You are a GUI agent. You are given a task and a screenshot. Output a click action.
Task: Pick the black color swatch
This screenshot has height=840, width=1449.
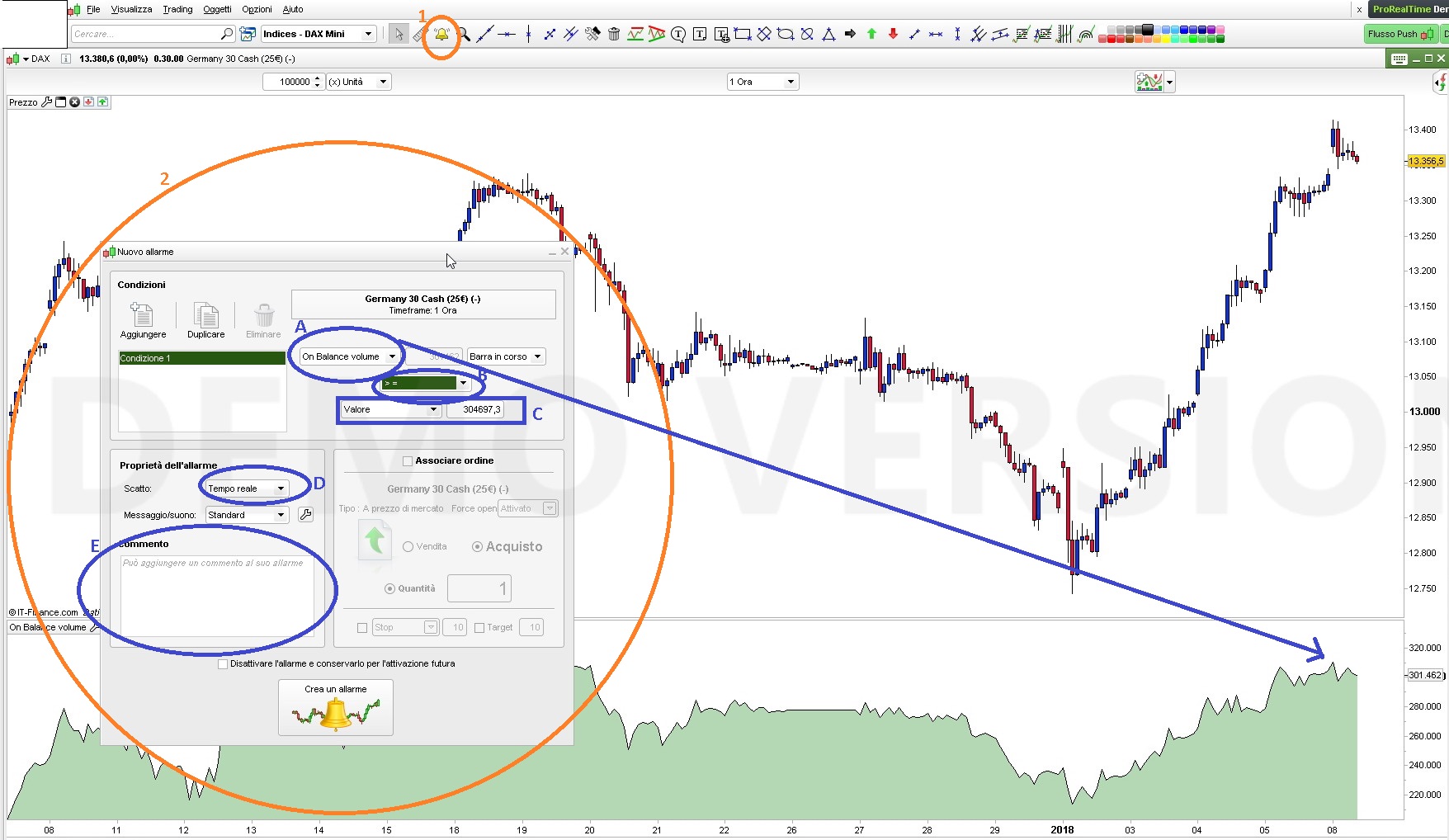pos(1147,30)
